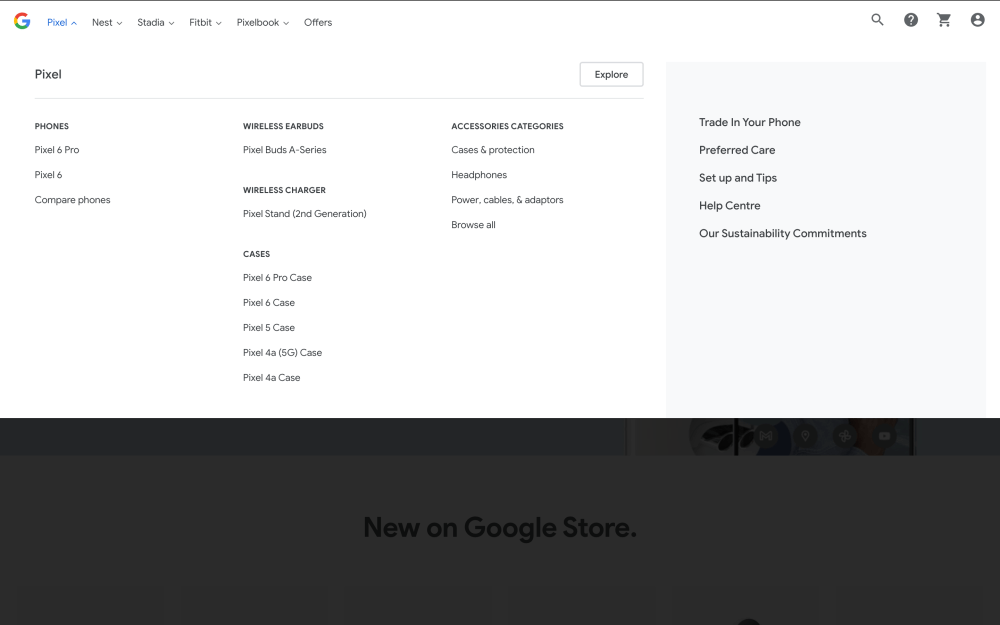Collapse the Pixel dropdown menu
This screenshot has width=1000, height=625.
point(61,22)
